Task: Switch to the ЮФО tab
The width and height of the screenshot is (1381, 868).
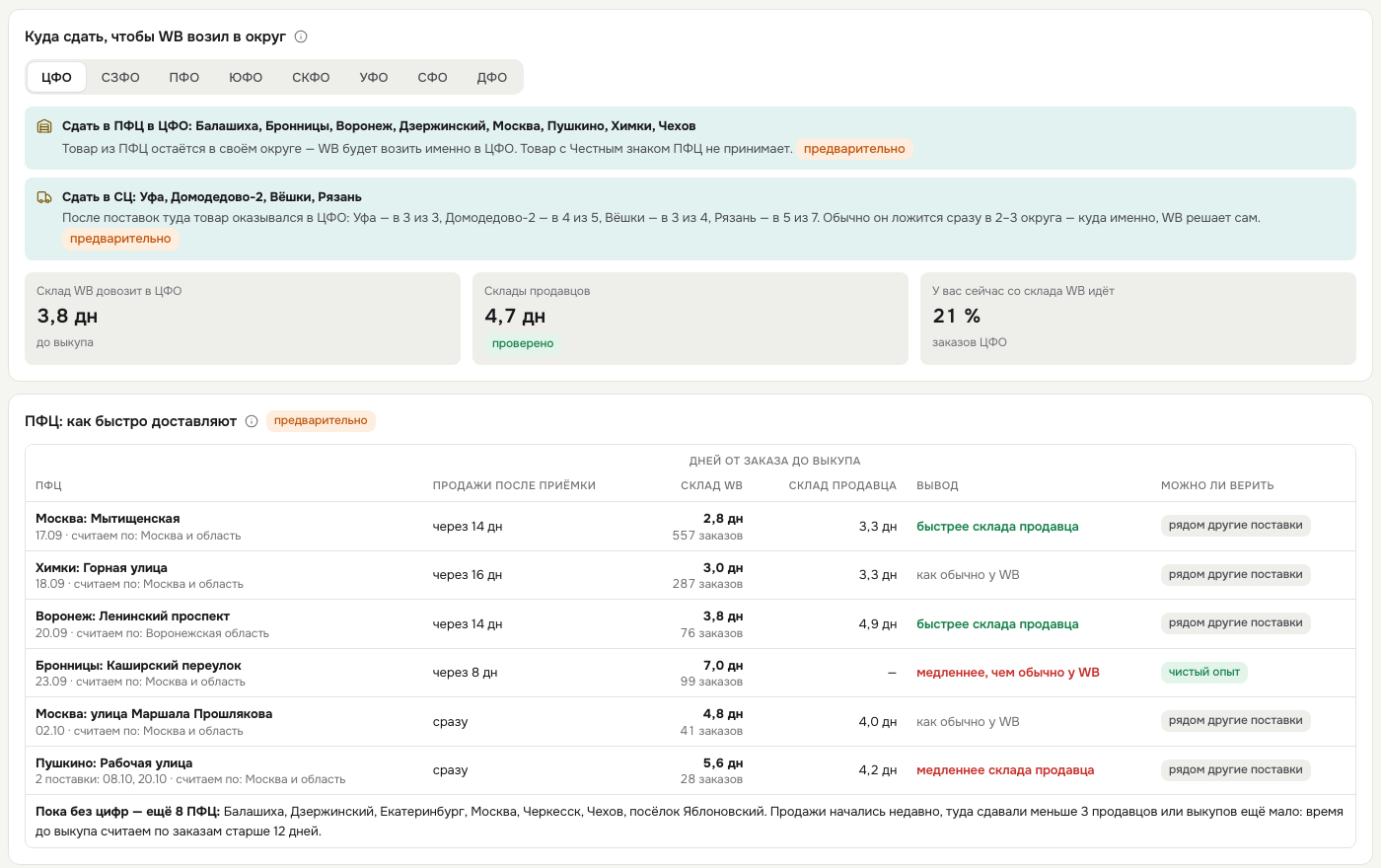Action: coord(246,77)
